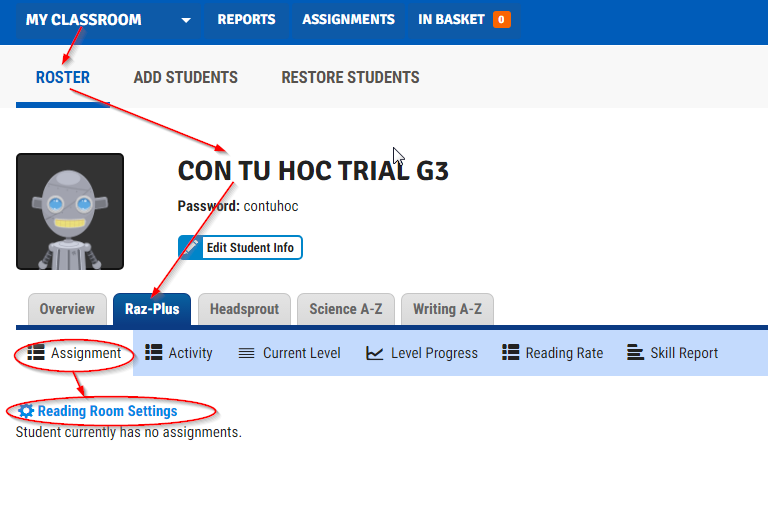The image size is (768, 519).
Task: Click the Skill Report bars icon
Action: [x=635, y=353]
